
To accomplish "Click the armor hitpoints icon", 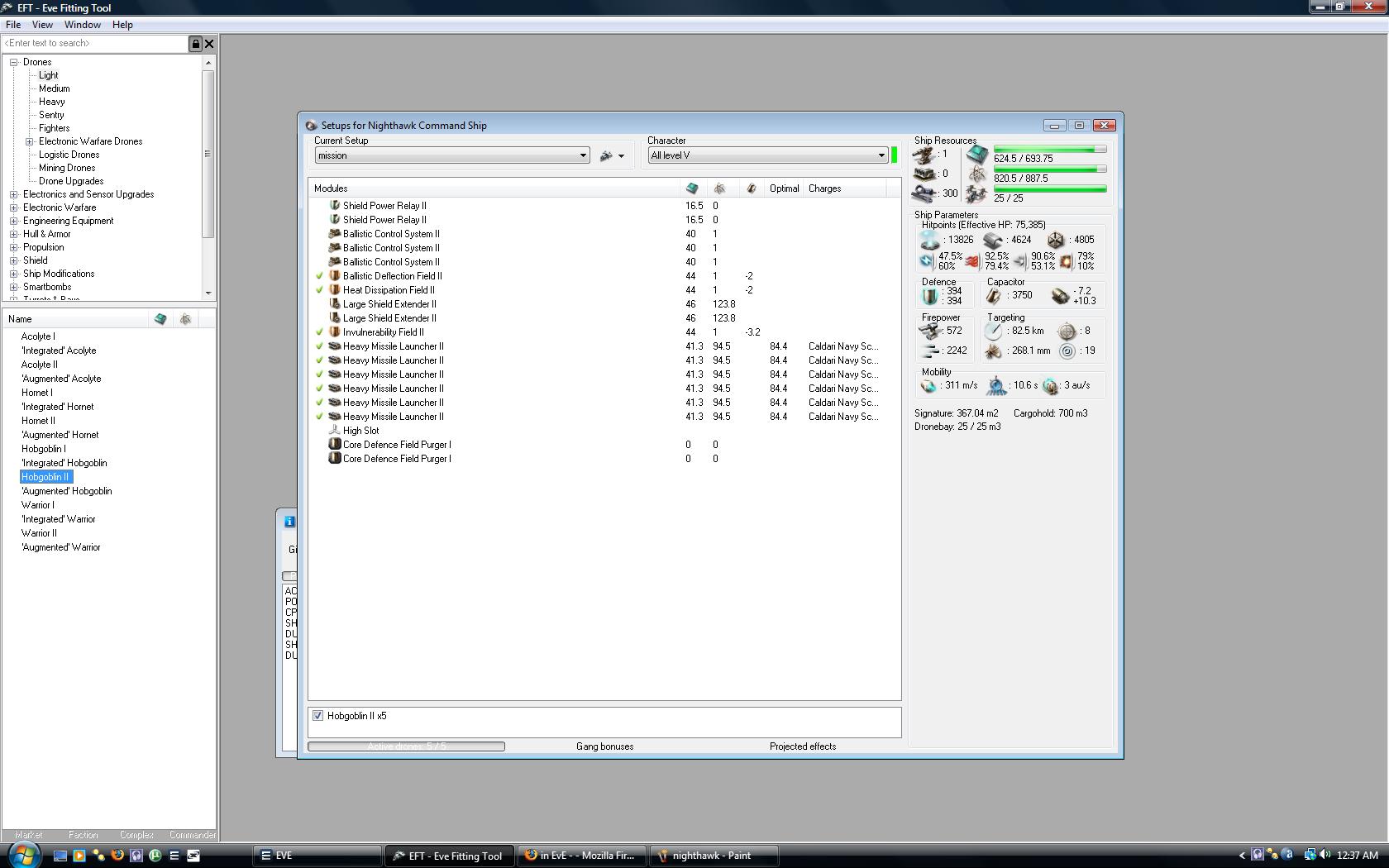I will coord(993,240).
